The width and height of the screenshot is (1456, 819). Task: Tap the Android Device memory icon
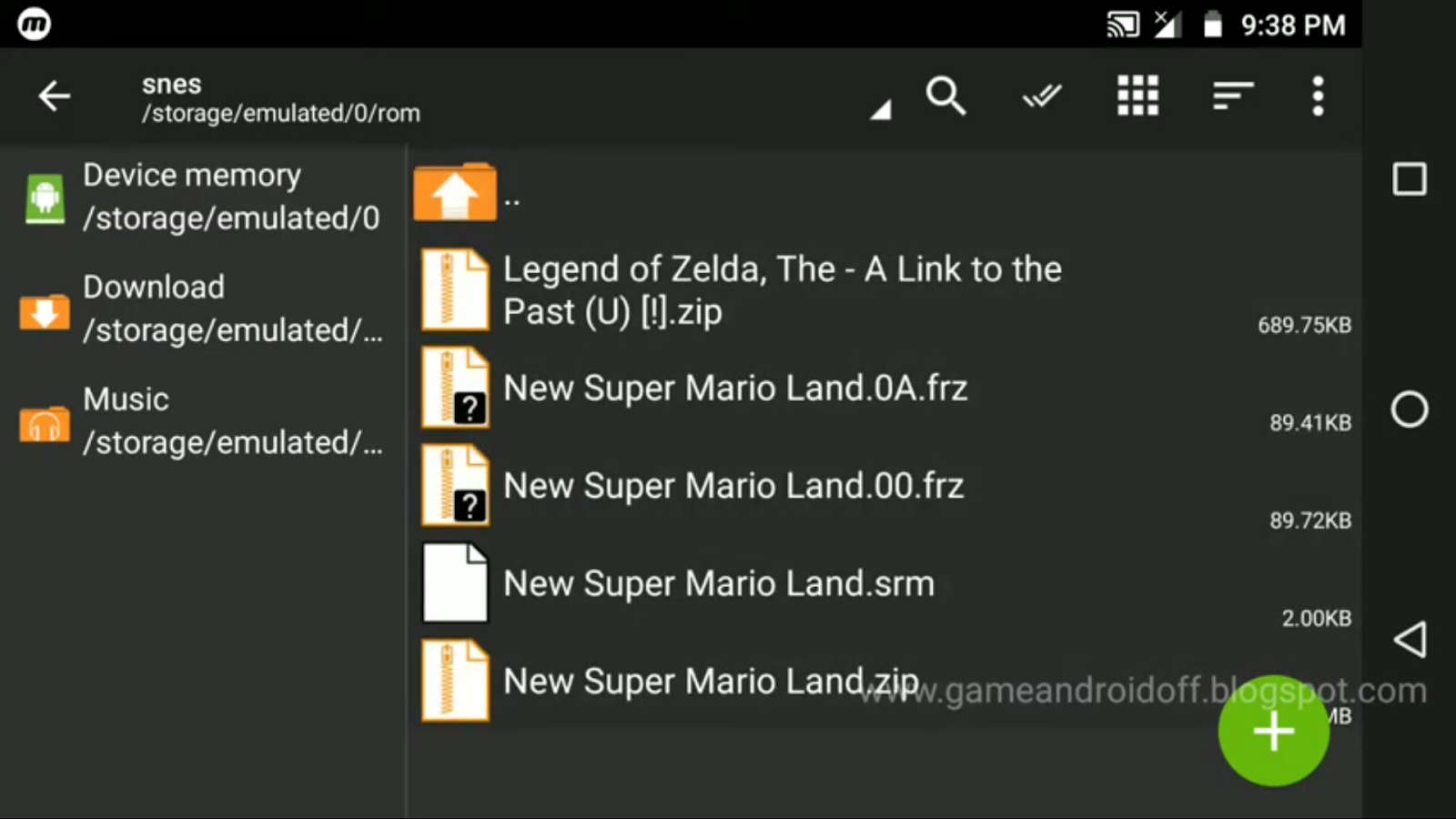(45, 197)
